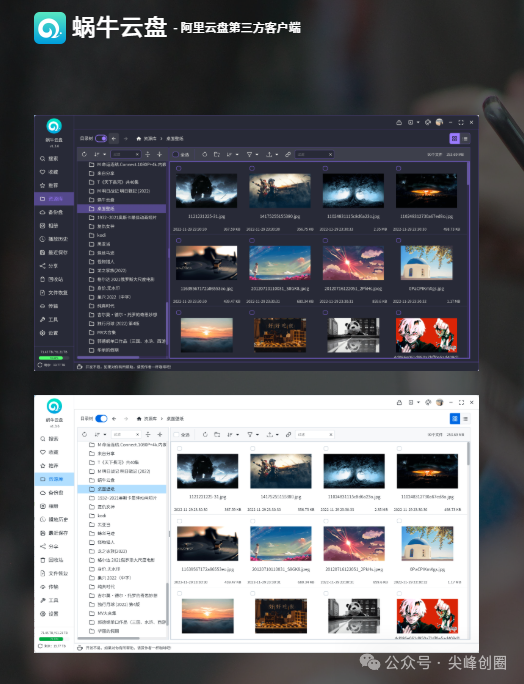Open panda thumbnail in dark window
Image resolution: width=524 pixels, height=684 pixels.
click(x=353, y=335)
